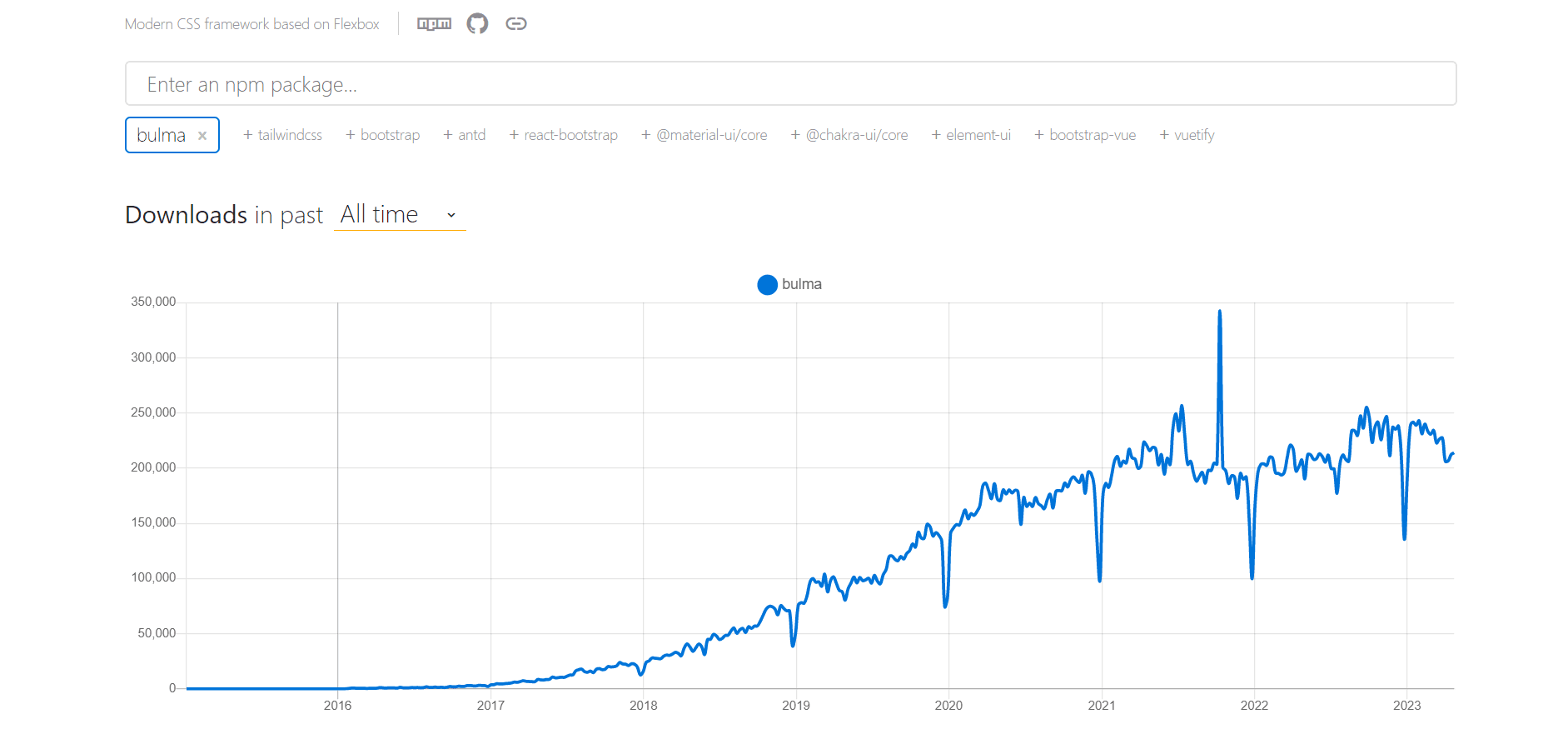Select the react-bootstrap suggestion
This screenshot has height=729, width=1568.
tap(570, 134)
